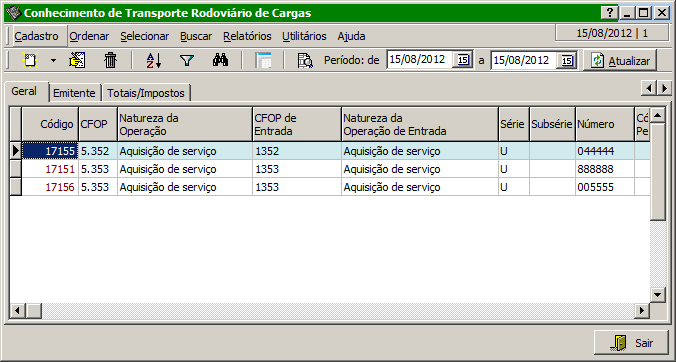Click the trash delete icon
This screenshot has width=676, height=362.
tap(111, 60)
